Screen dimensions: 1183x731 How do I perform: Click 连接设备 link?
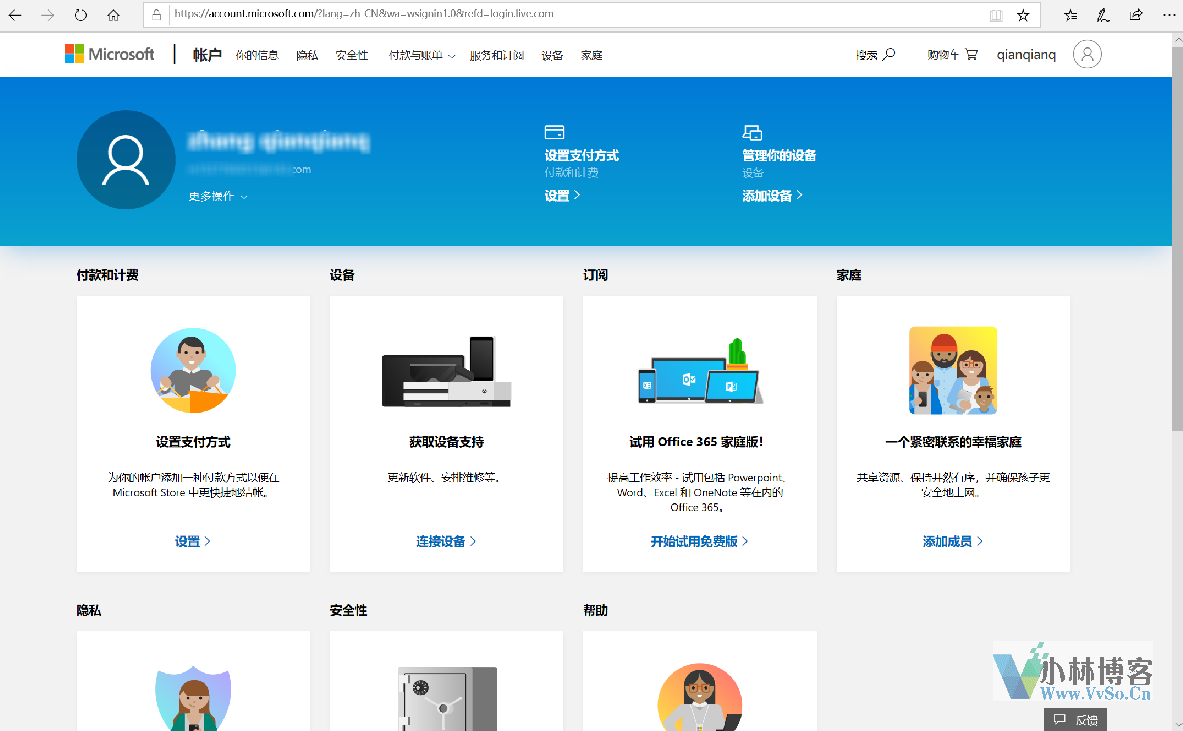click(446, 541)
